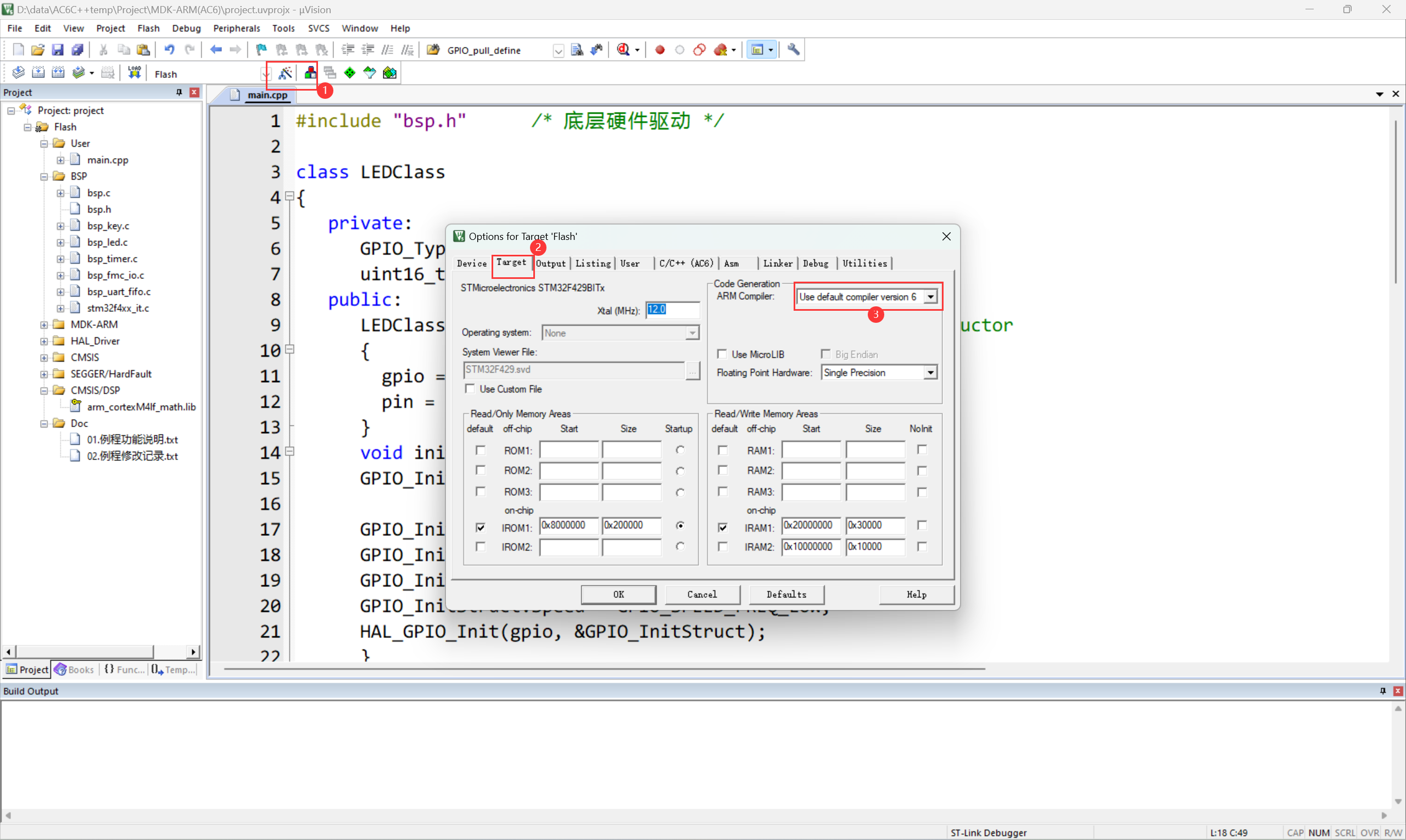Click the Undo arrow icon

coord(169,50)
